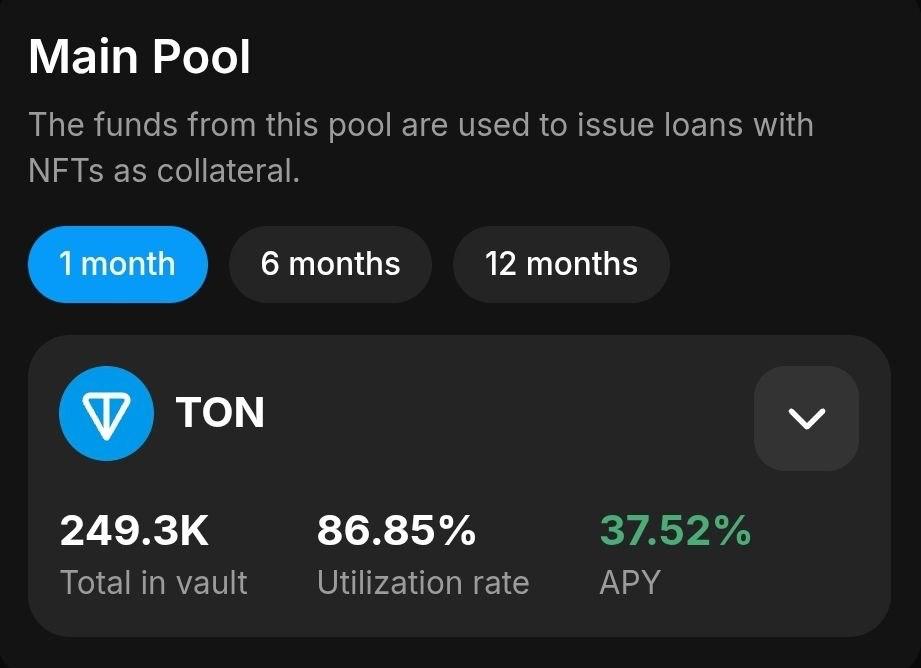The image size is (921, 668).
Task: Click the white triangle inside TON logo
Action: coord(106,416)
